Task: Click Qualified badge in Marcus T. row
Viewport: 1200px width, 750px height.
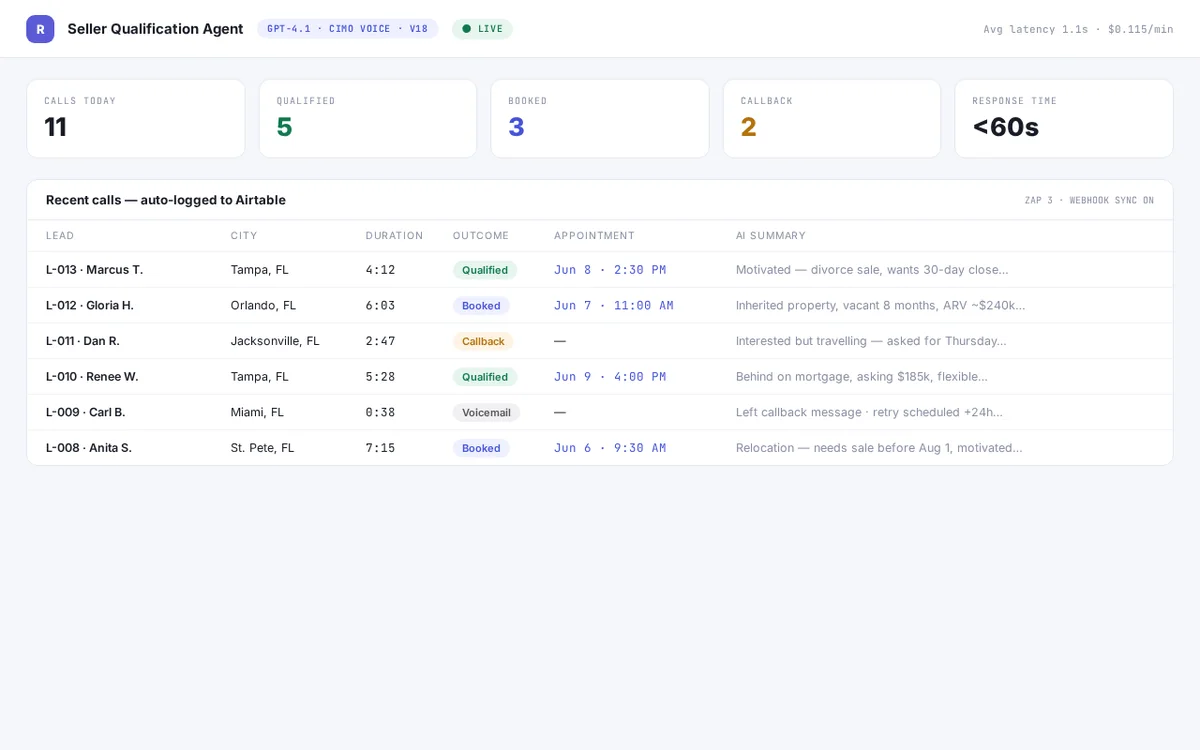Action: [x=485, y=270]
